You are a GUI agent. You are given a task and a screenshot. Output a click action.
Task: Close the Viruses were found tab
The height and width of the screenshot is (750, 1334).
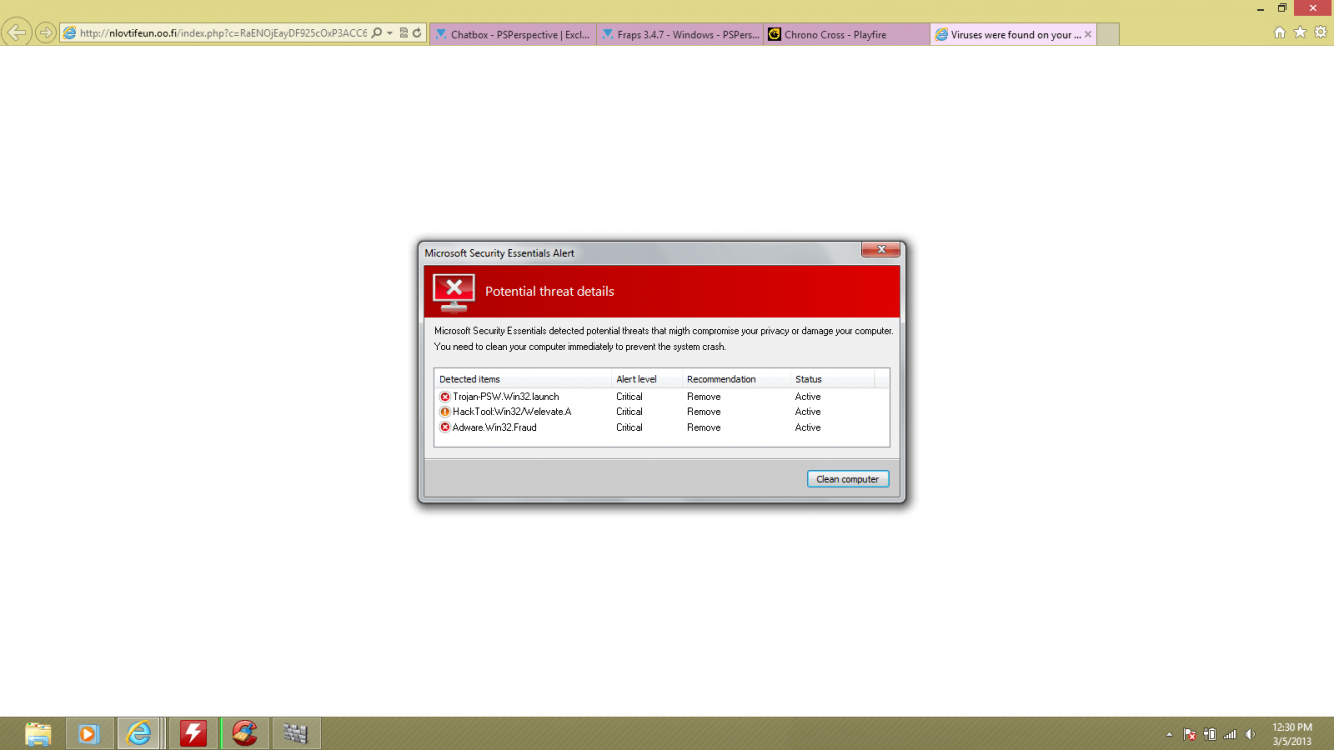pyautogui.click(x=1088, y=34)
